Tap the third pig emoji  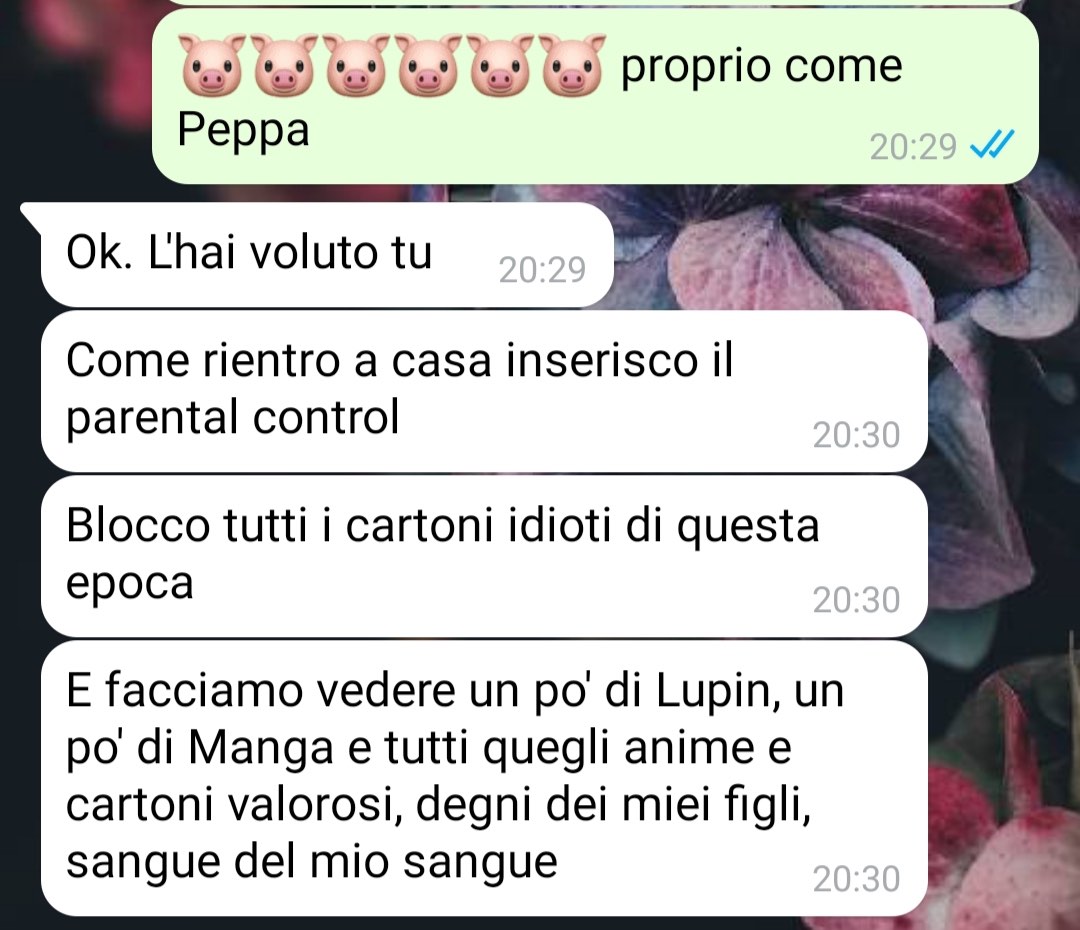click(355, 65)
